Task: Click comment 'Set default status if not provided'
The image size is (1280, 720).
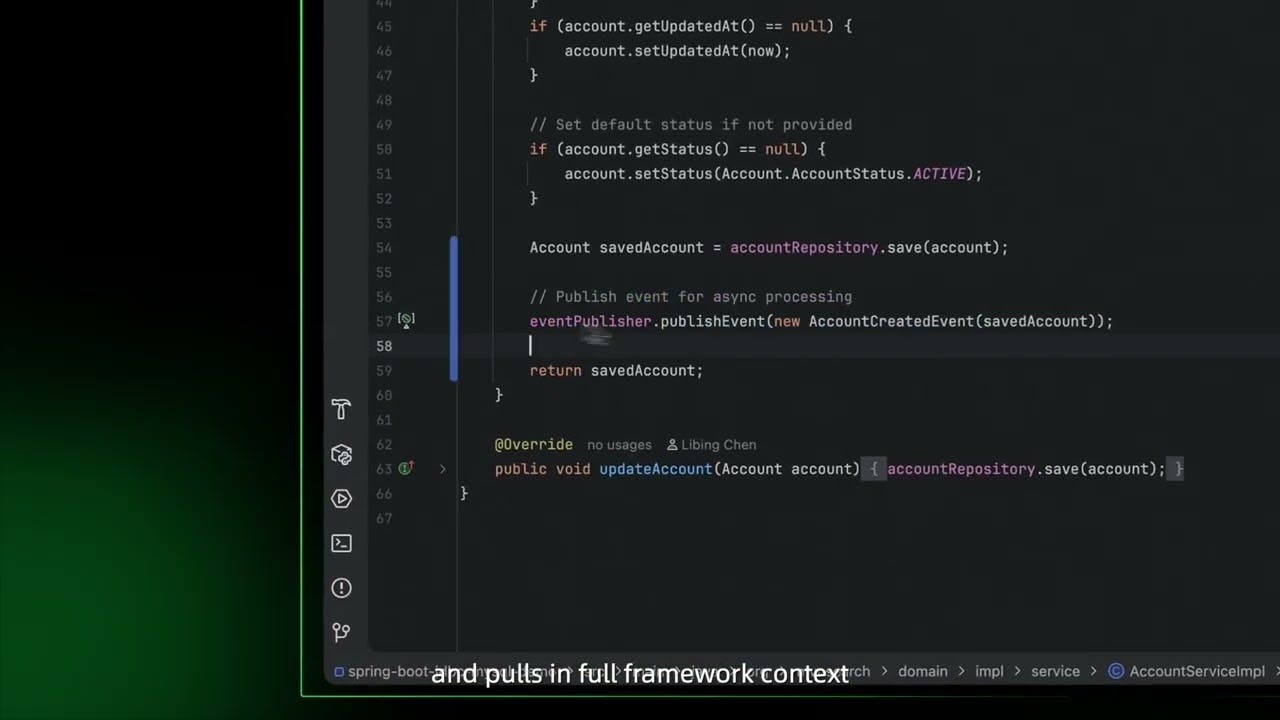Action: (691, 125)
